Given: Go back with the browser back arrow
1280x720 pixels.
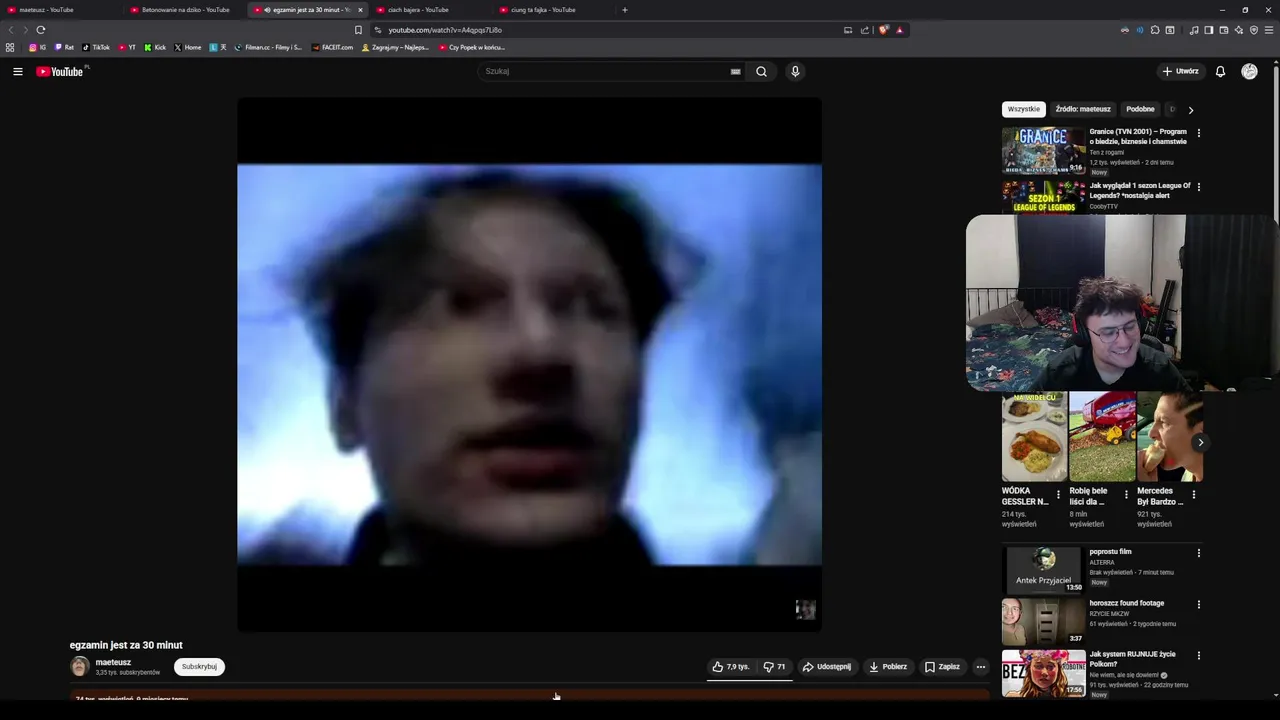Looking at the screenshot, I should coord(12,30).
